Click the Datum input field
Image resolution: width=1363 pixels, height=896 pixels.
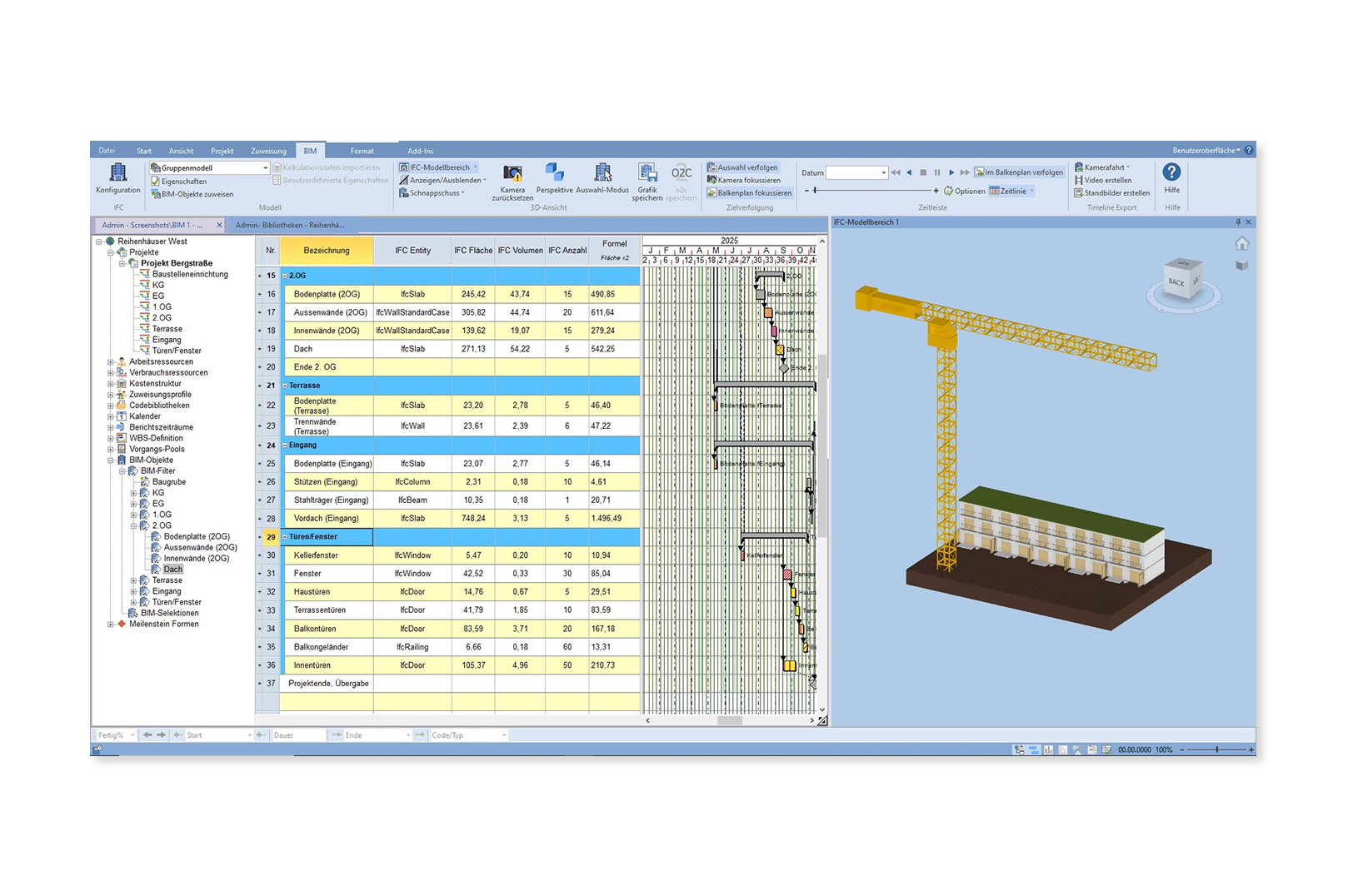click(x=851, y=172)
